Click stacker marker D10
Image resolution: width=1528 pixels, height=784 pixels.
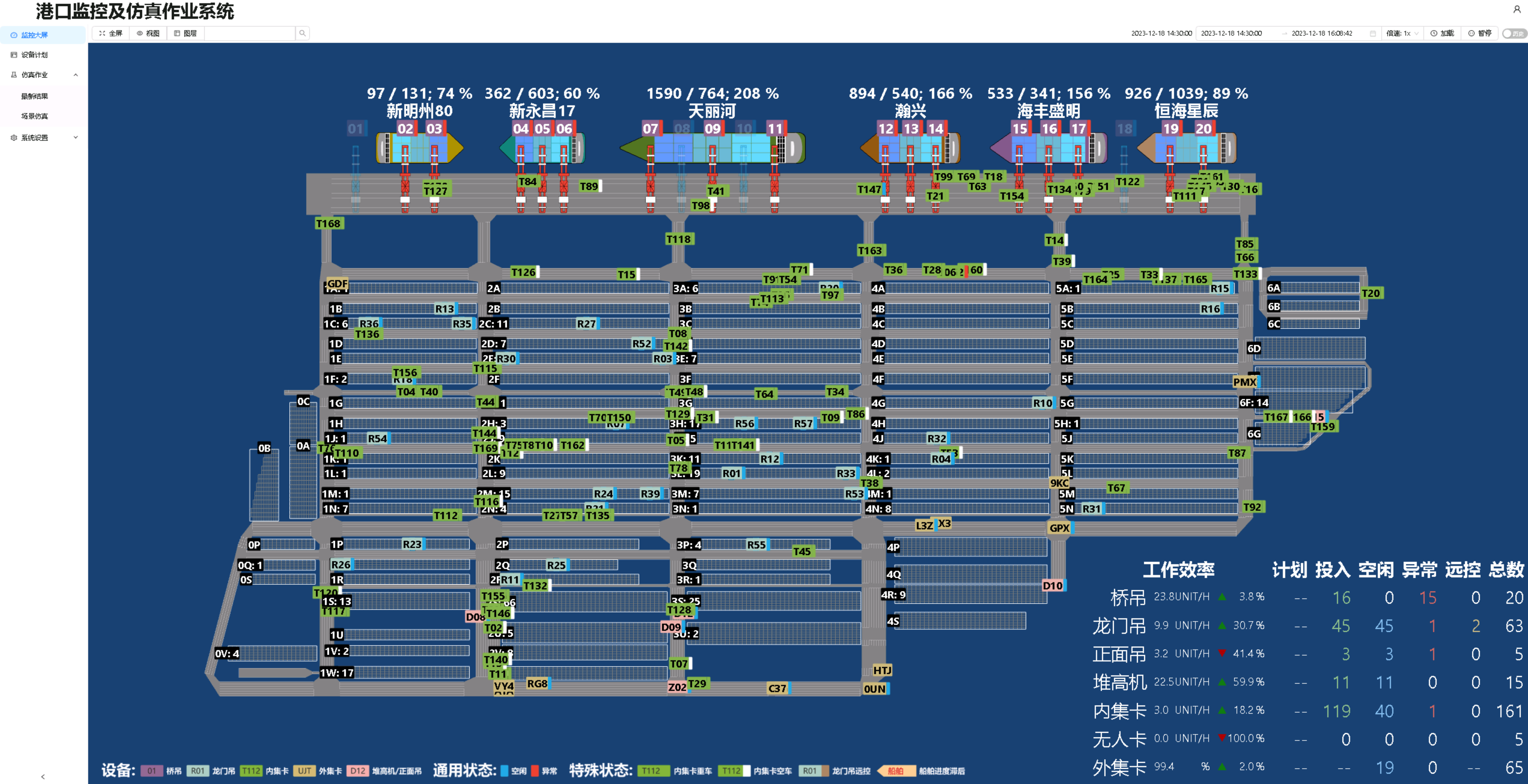1054,586
